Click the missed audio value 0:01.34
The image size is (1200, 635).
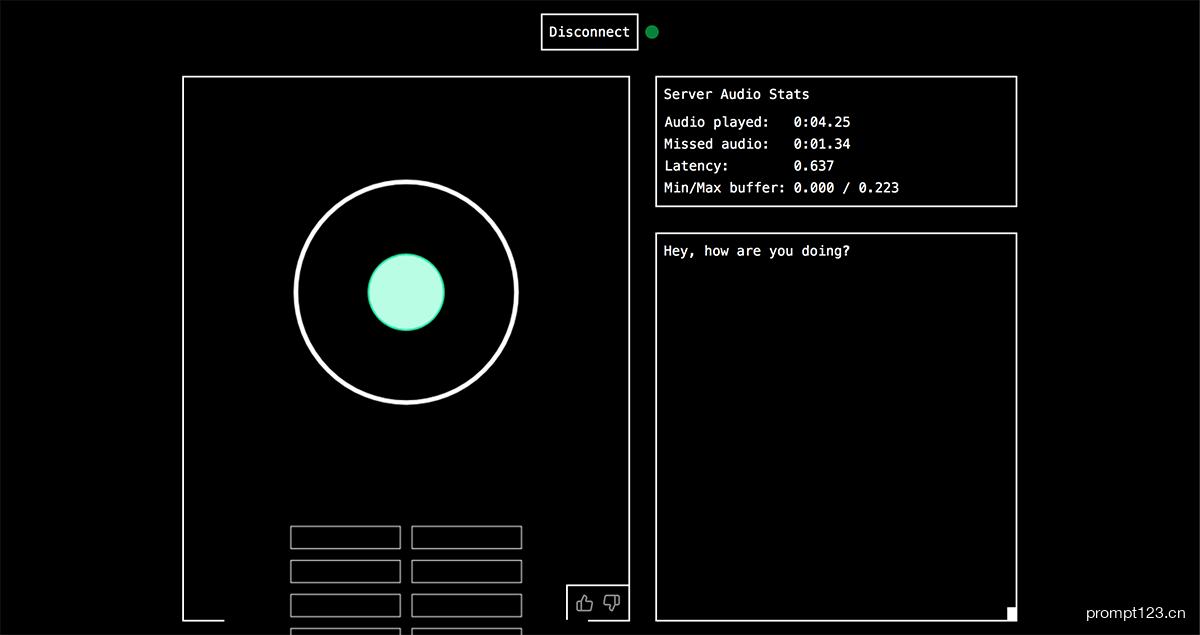[822, 144]
